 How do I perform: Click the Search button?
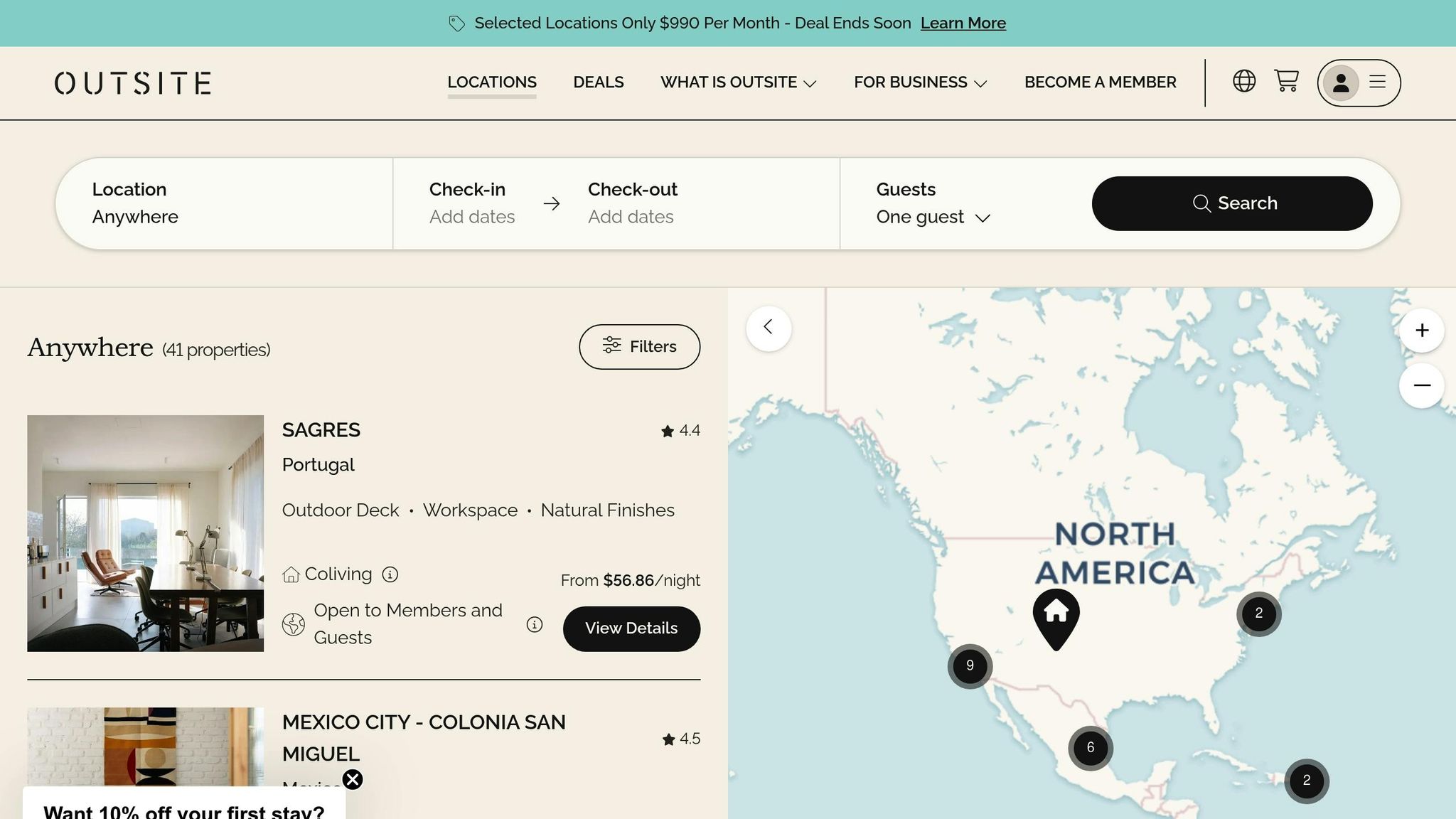pos(1232,203)
